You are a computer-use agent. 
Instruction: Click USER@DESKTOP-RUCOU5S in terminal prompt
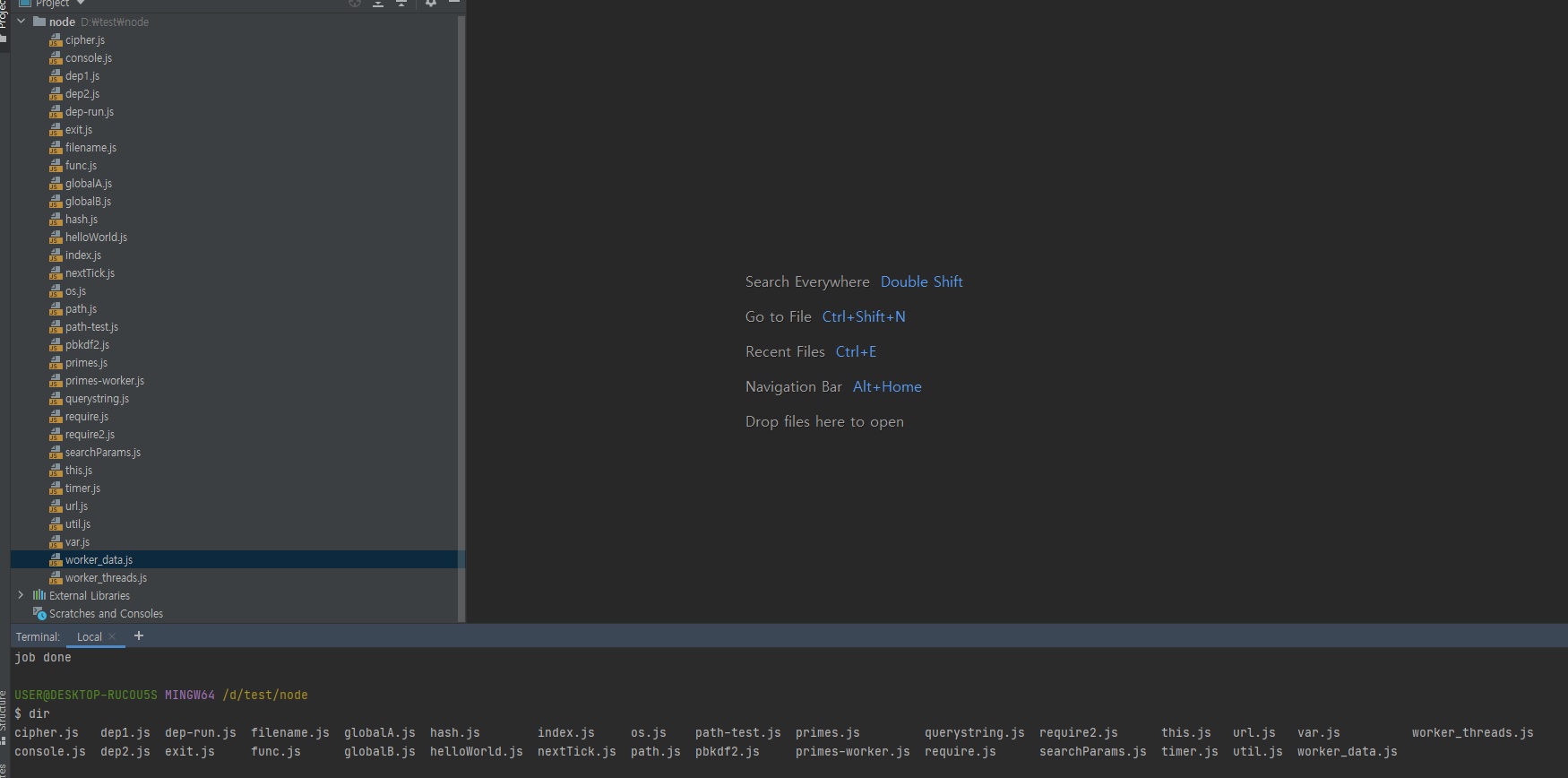86,695
